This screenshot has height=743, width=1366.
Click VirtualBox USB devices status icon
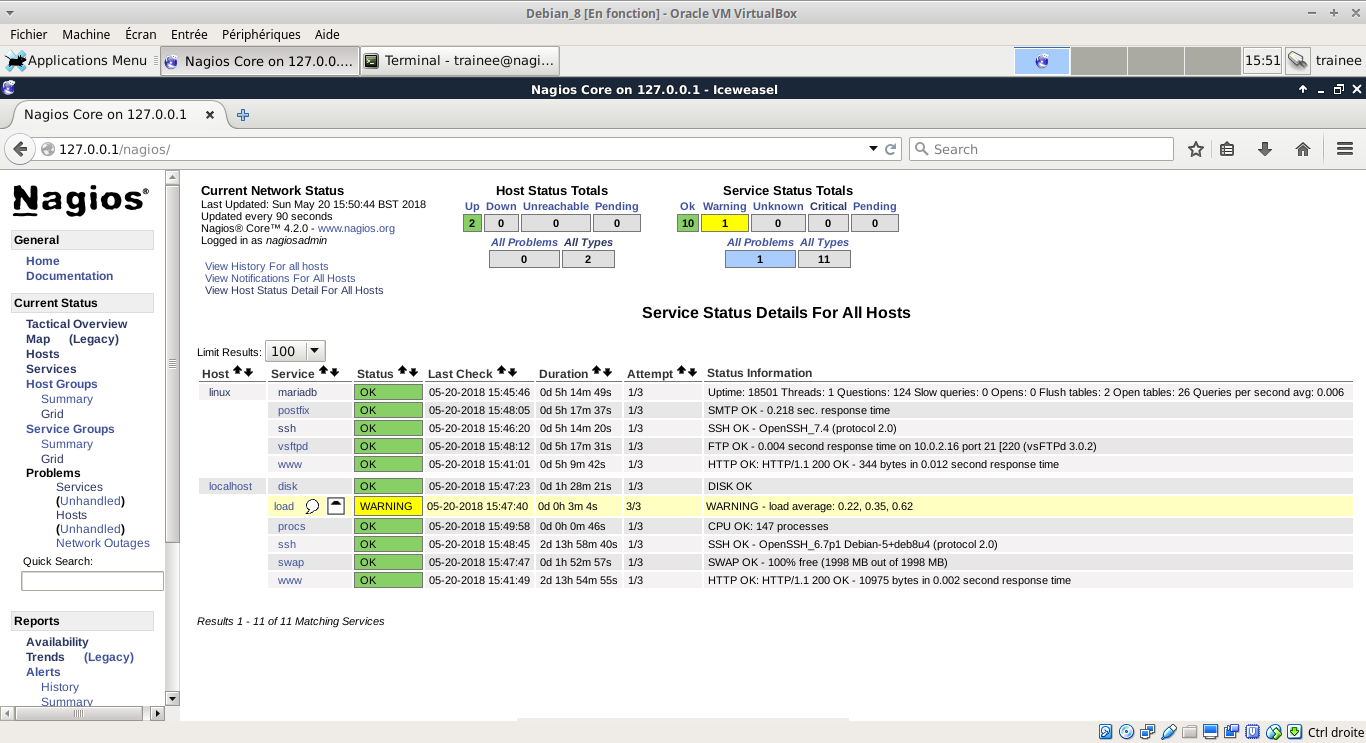coord(1169,732)
